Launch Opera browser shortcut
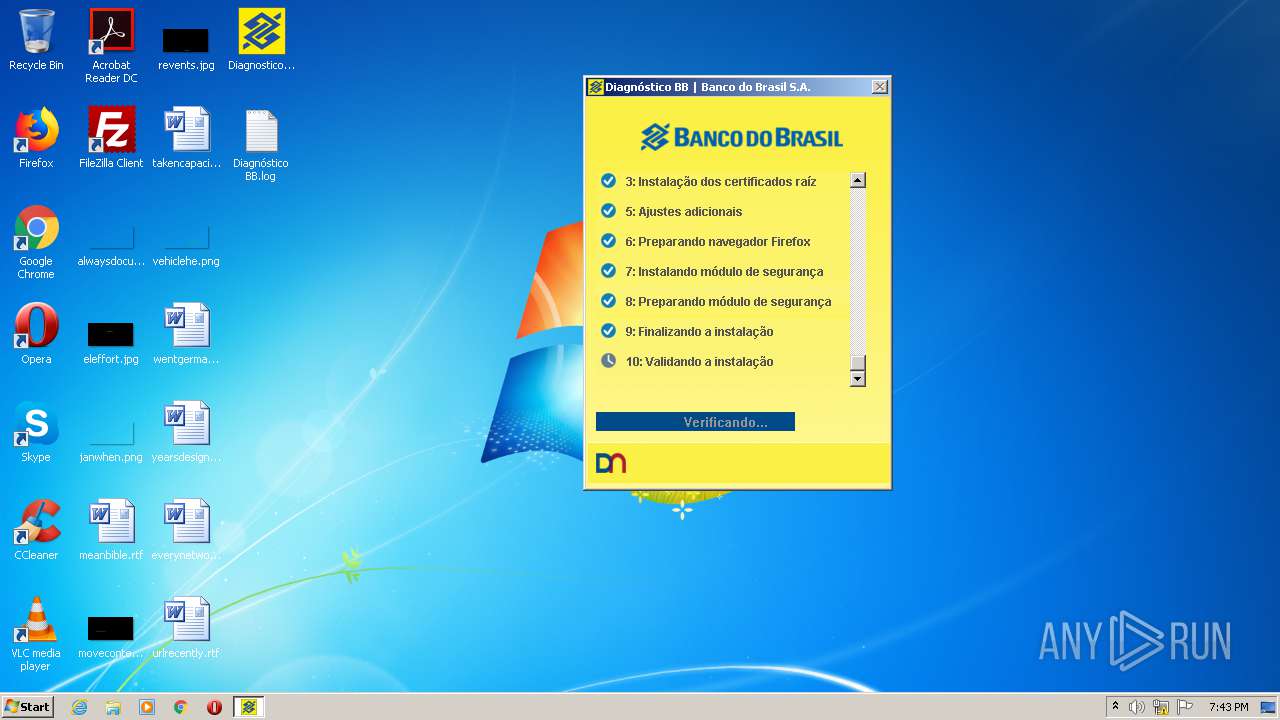Screen dimensions: 1280x720 36,334
